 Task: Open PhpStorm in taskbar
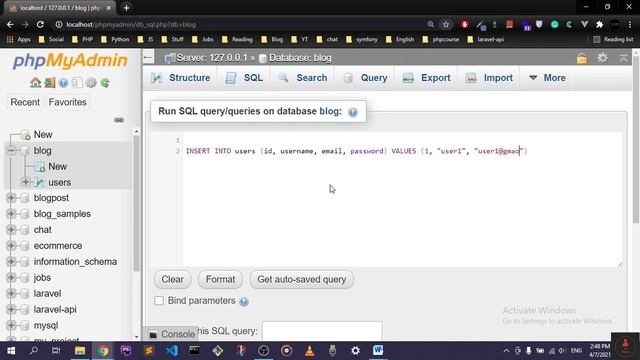point(126,351)
